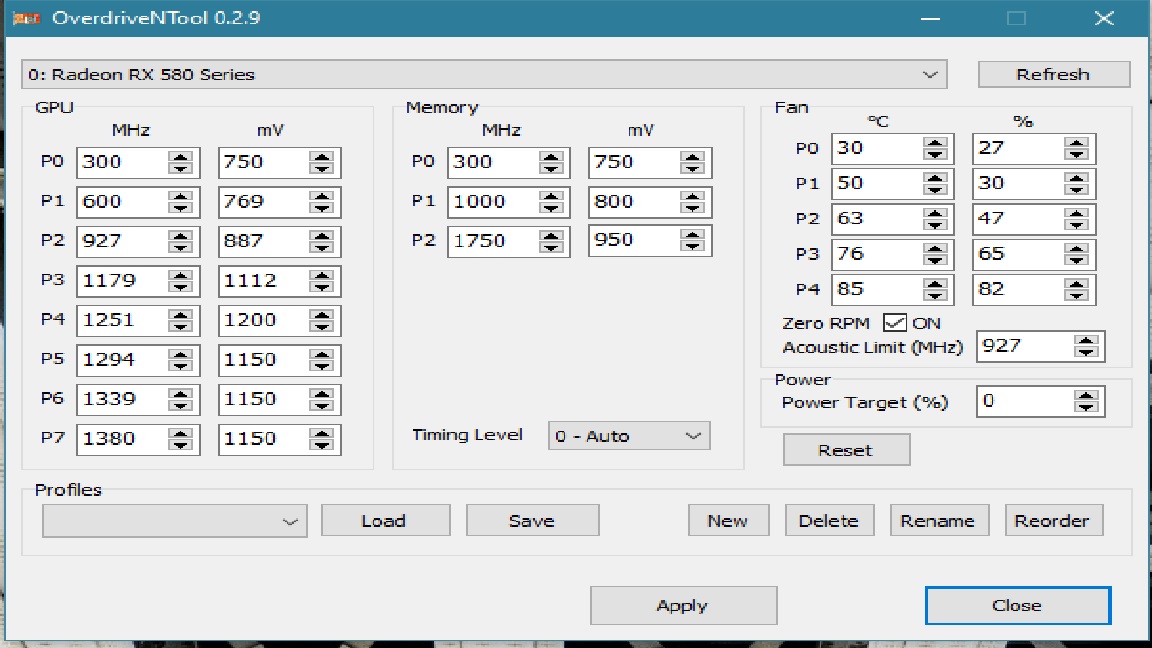Screen dimensions: 1152x648
Task: Click the Delete profile button
Action: pyautogui.click(x=829, y=521)
